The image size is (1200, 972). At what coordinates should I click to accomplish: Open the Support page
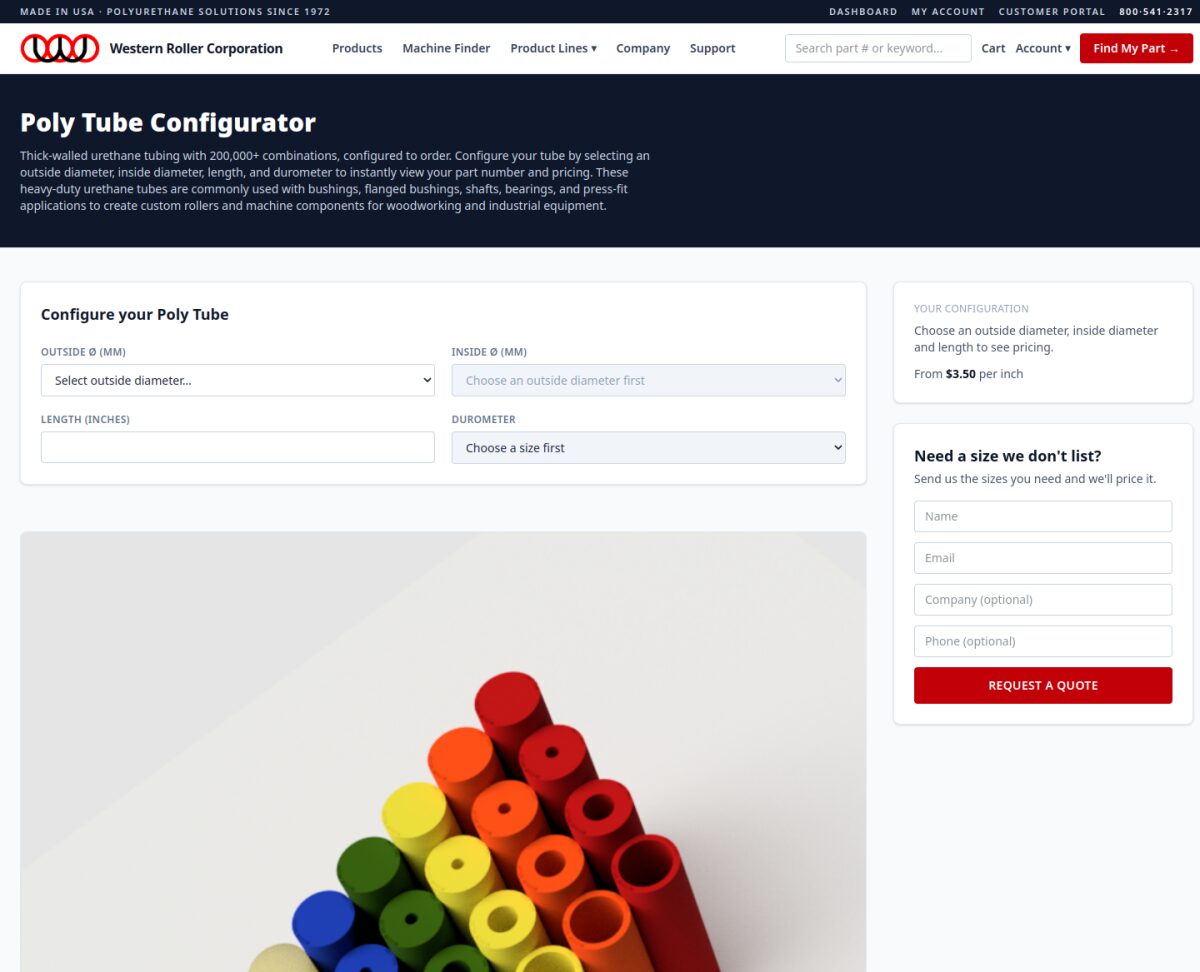pyautogui.click(x=712, y=48)
